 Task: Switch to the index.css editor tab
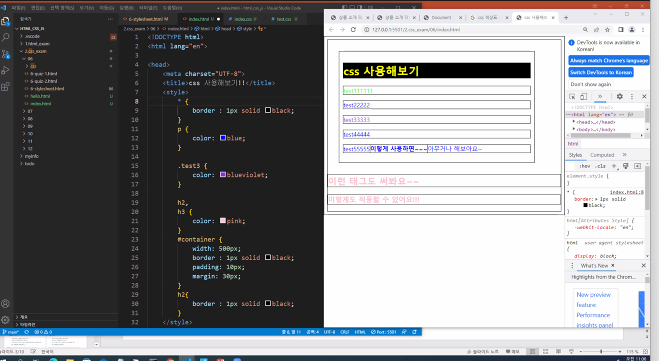(243, 19)
